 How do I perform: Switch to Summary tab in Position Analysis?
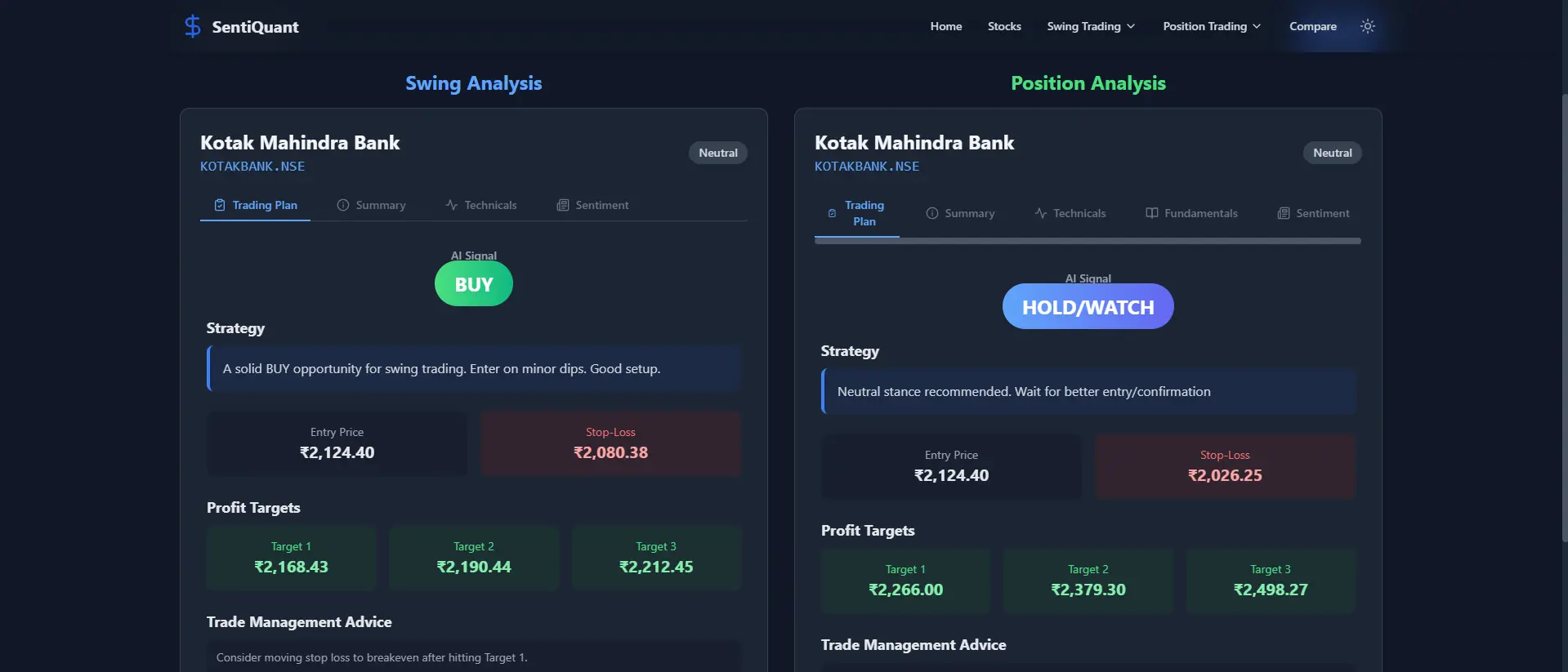click(960, 213)
